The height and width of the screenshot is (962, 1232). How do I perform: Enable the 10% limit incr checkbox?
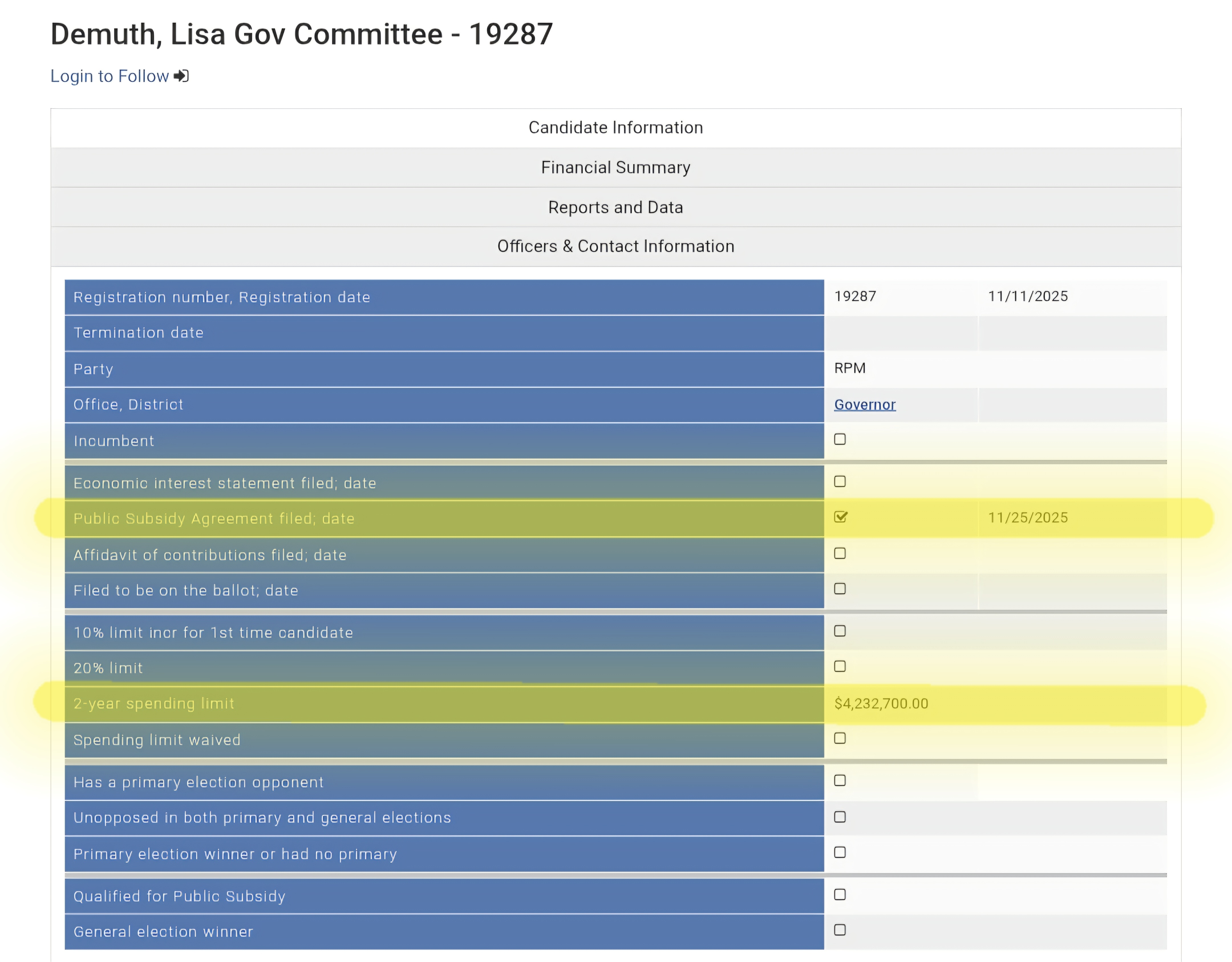coord(839,631)
